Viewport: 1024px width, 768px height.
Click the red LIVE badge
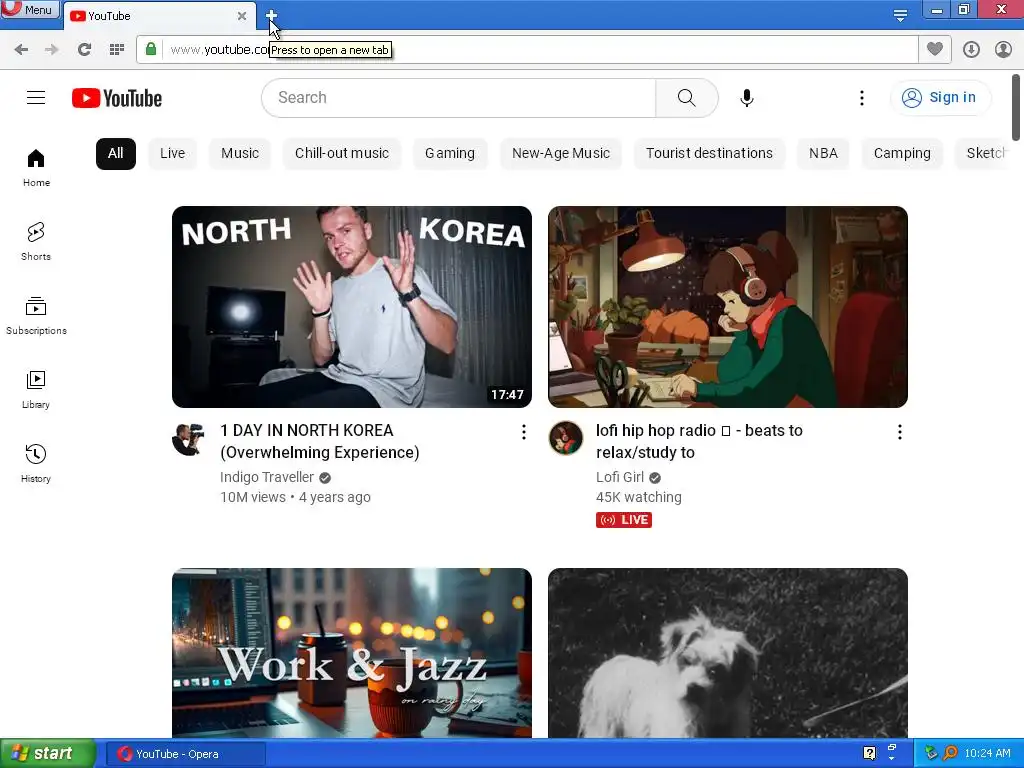click(624, 520)
